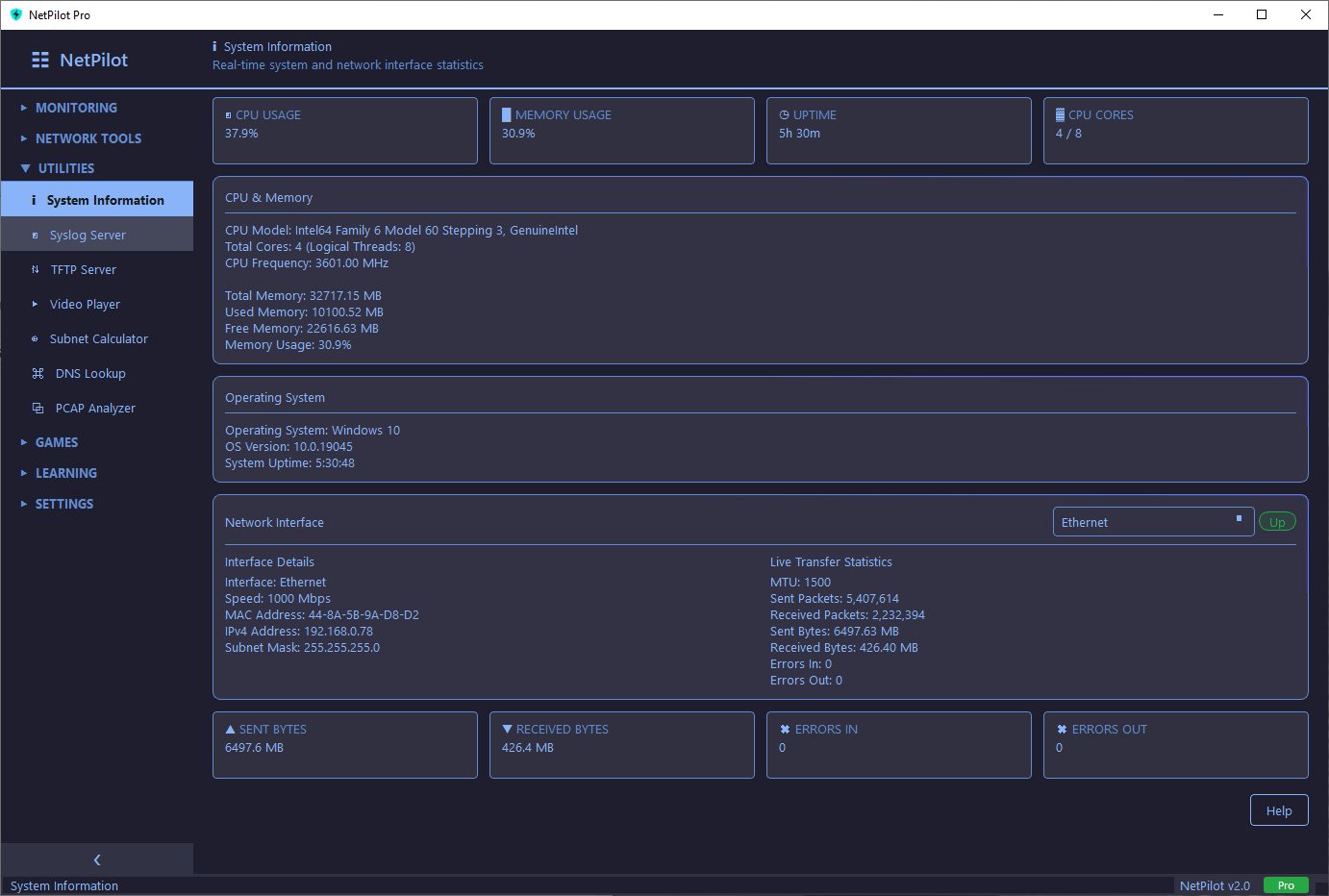
Task: Click the hamburger menu icon beside NetPilot logo
Action: coord(39,59)
